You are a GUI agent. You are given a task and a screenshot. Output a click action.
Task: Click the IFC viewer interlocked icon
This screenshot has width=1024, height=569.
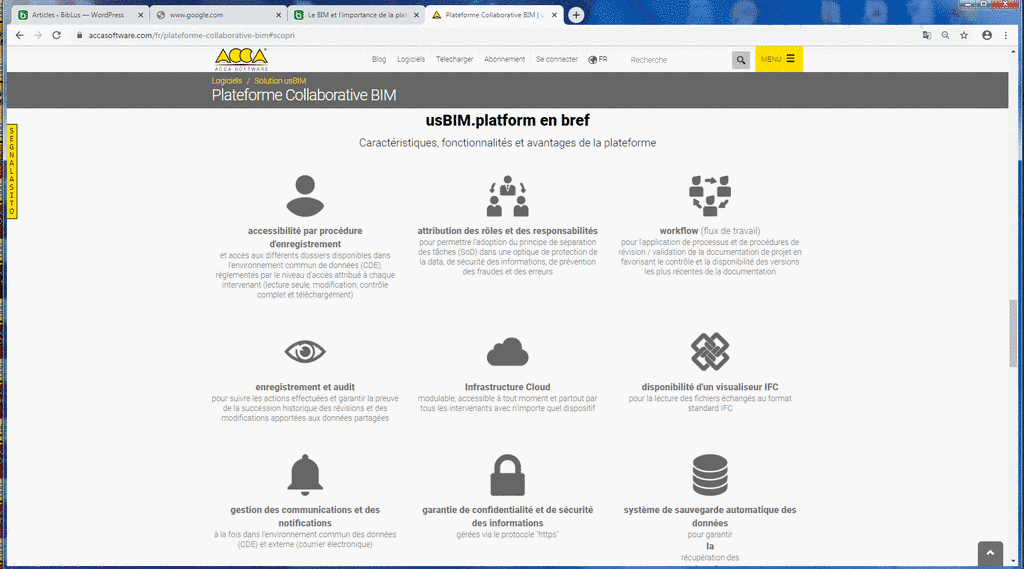tap(710, 351)
